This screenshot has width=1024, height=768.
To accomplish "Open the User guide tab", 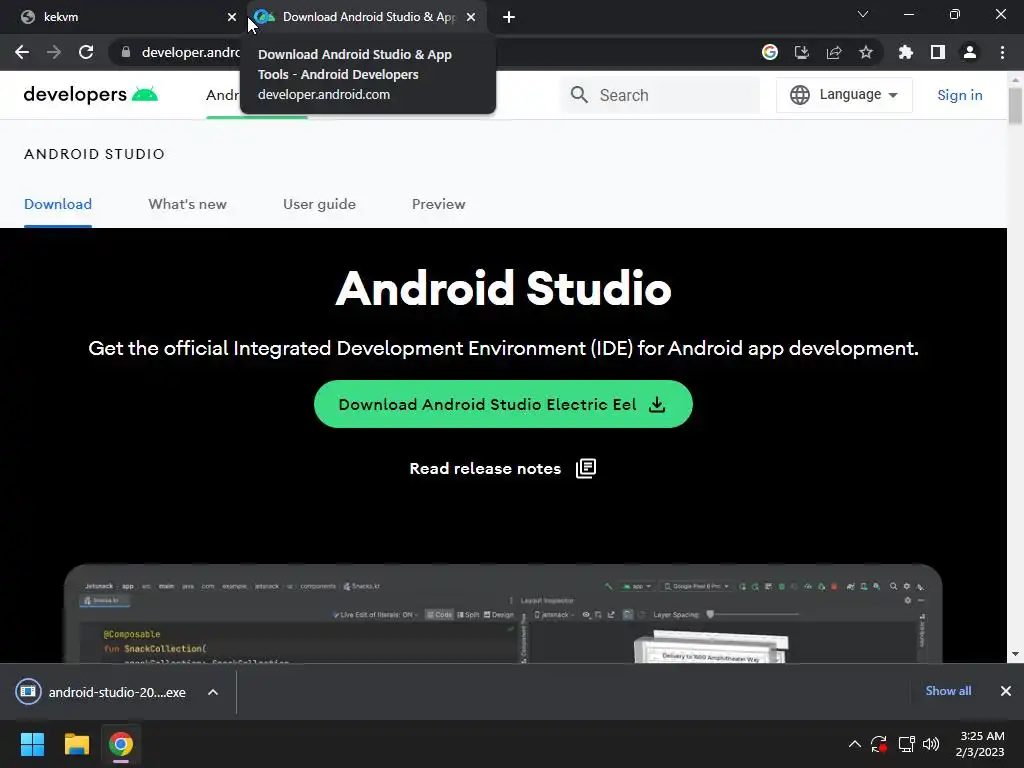I will pyautogui.click(x=319, y=204).
